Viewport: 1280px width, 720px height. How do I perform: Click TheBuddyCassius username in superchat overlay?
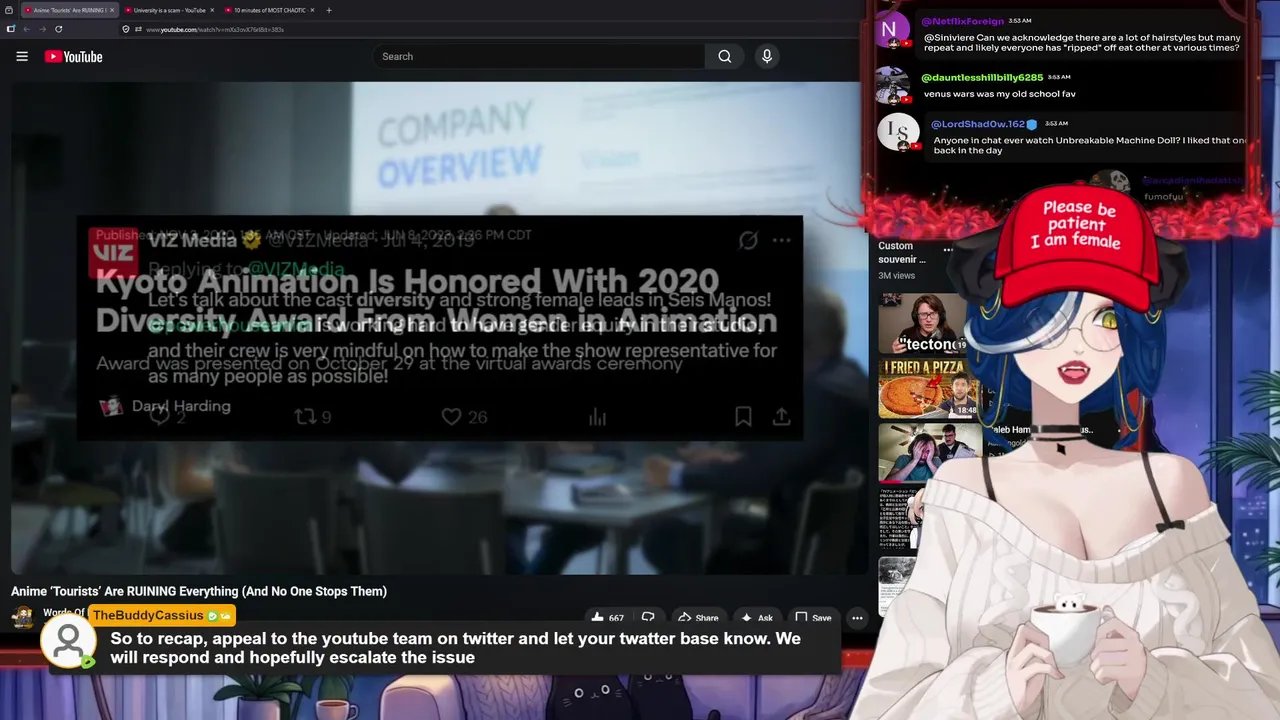click(x=148, y=615)
